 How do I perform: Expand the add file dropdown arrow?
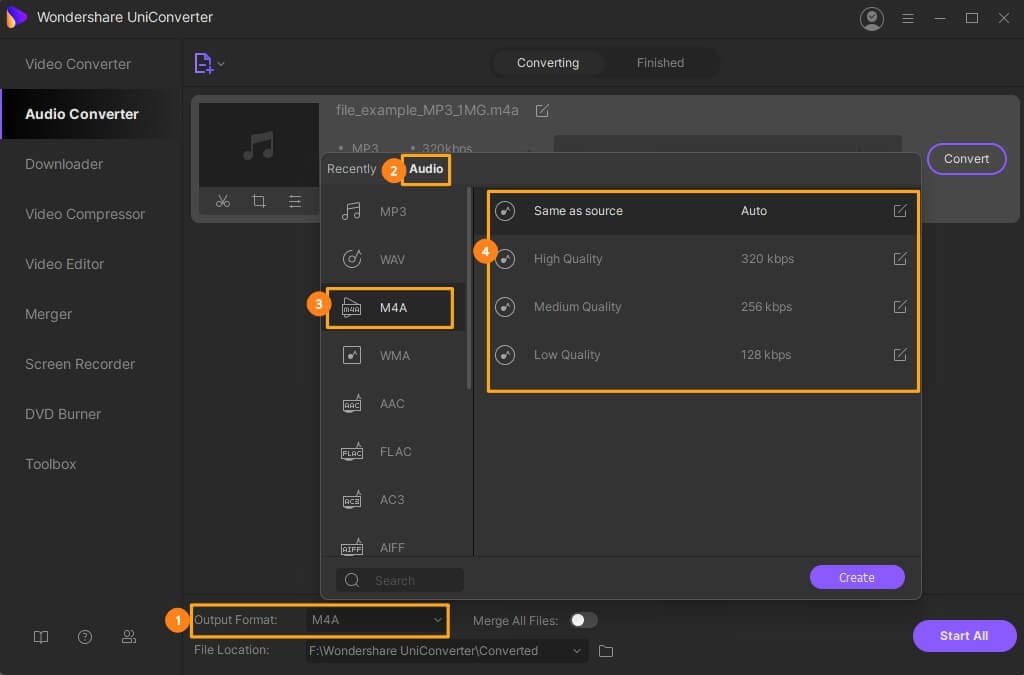[x=221, y=64]
